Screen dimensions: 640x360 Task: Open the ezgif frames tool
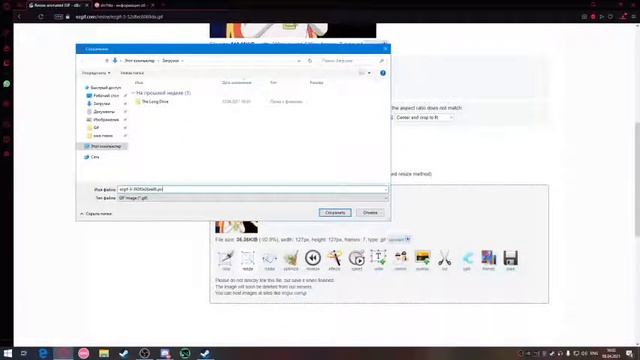pyautogui.click(x=489, y=260)
